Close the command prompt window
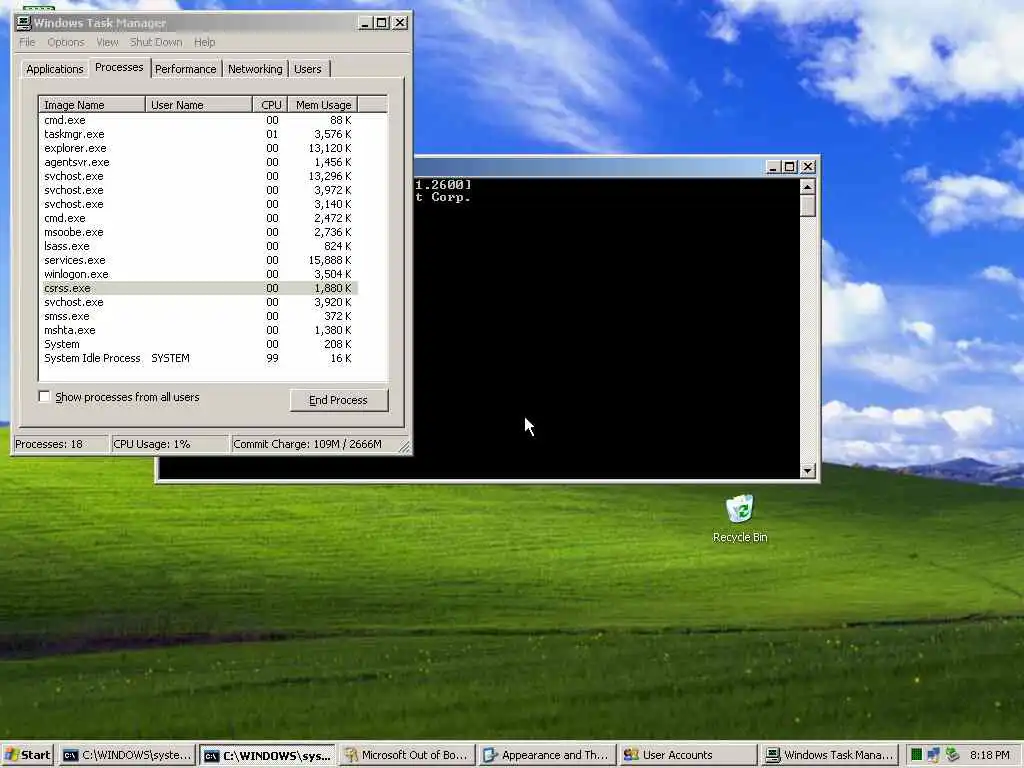 pos(808,167)
